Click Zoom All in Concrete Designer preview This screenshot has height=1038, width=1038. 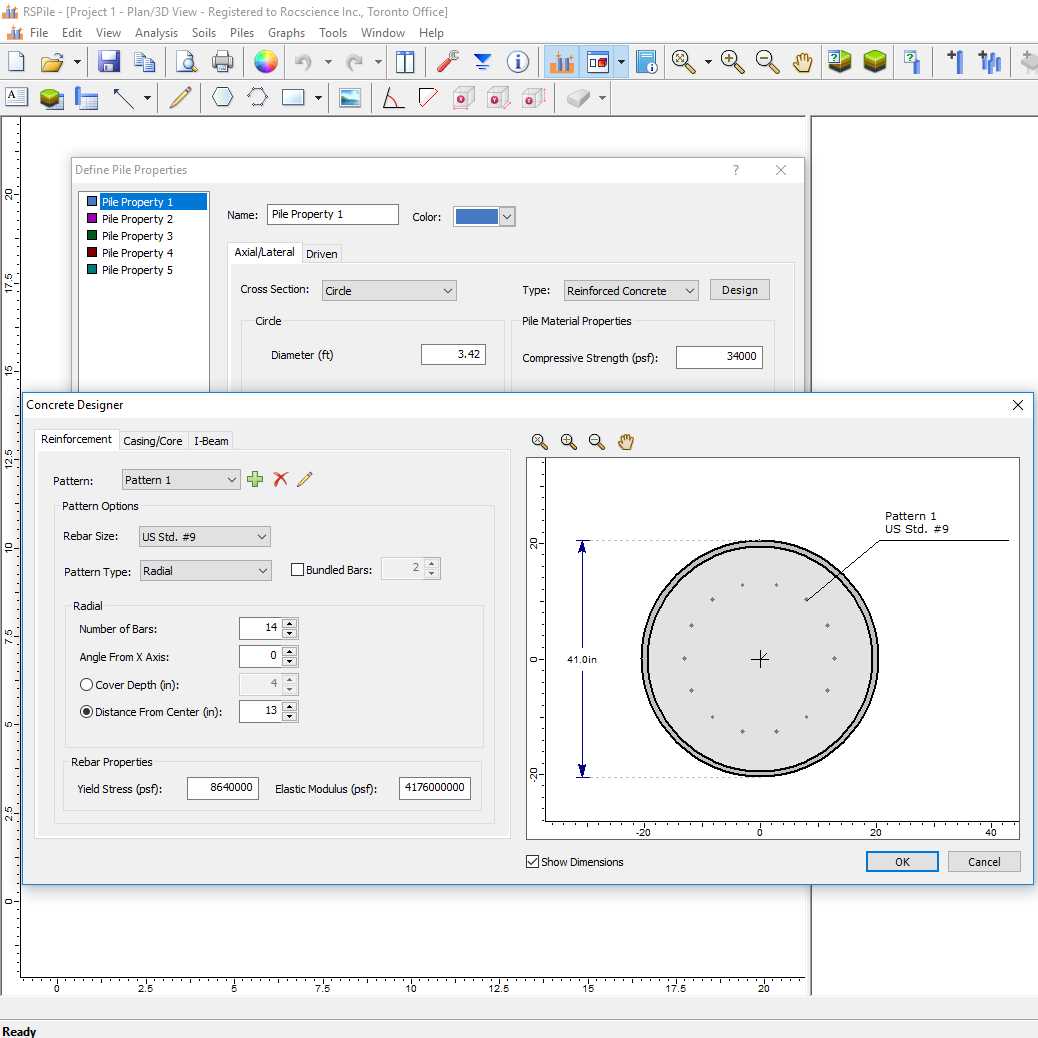pos(540,442)
